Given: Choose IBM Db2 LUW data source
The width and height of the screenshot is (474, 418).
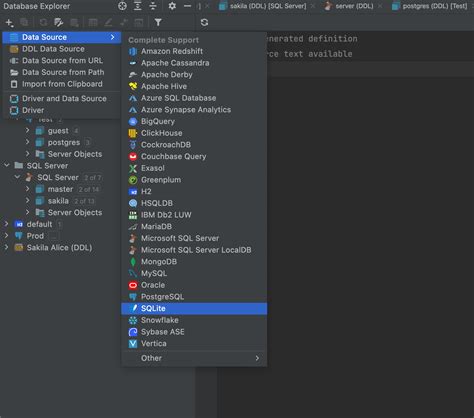Looking at the screenshot, I should (194, 215).
